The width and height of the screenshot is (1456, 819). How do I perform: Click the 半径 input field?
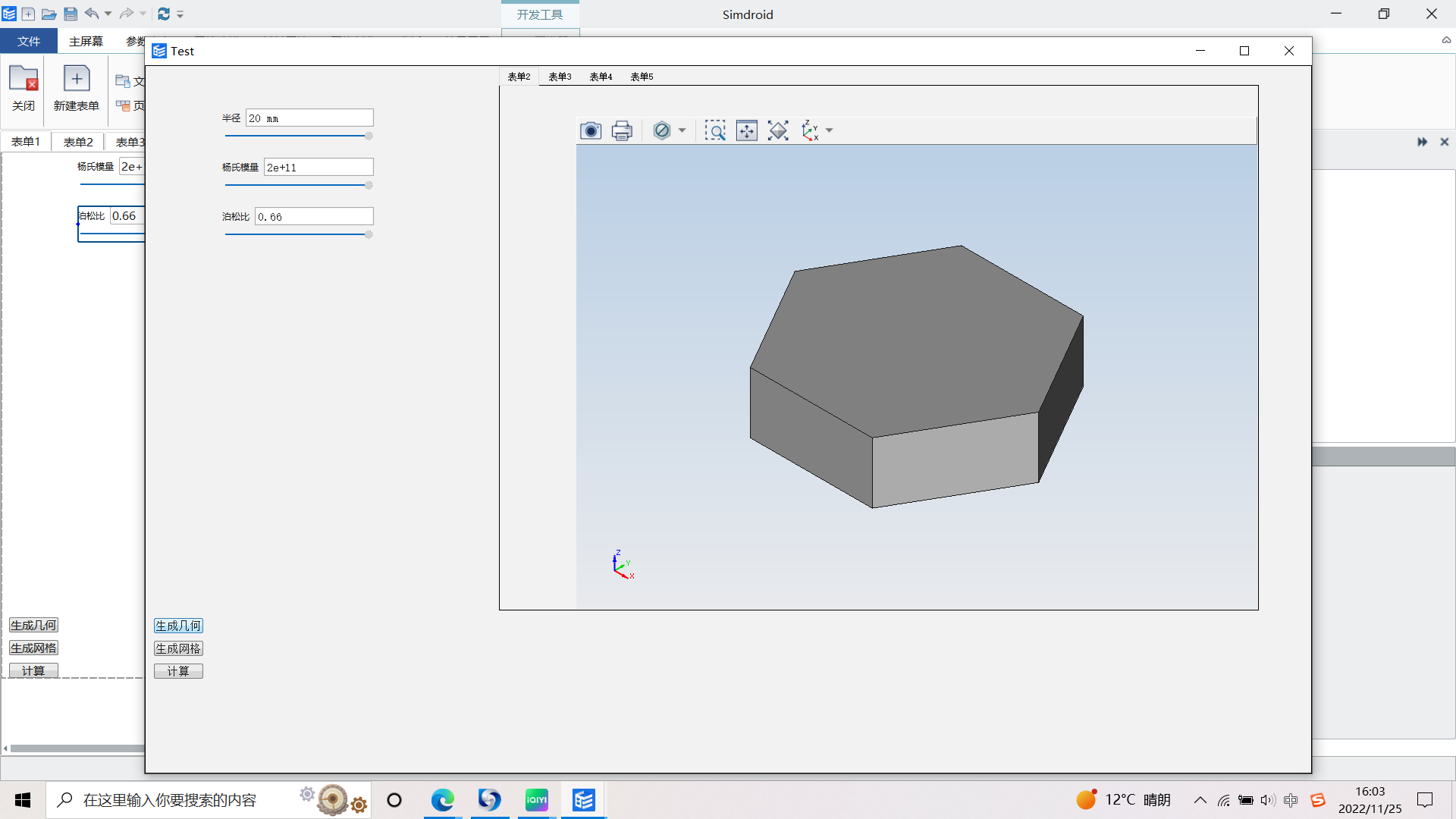pyautogui.click(x=309, y=118)
